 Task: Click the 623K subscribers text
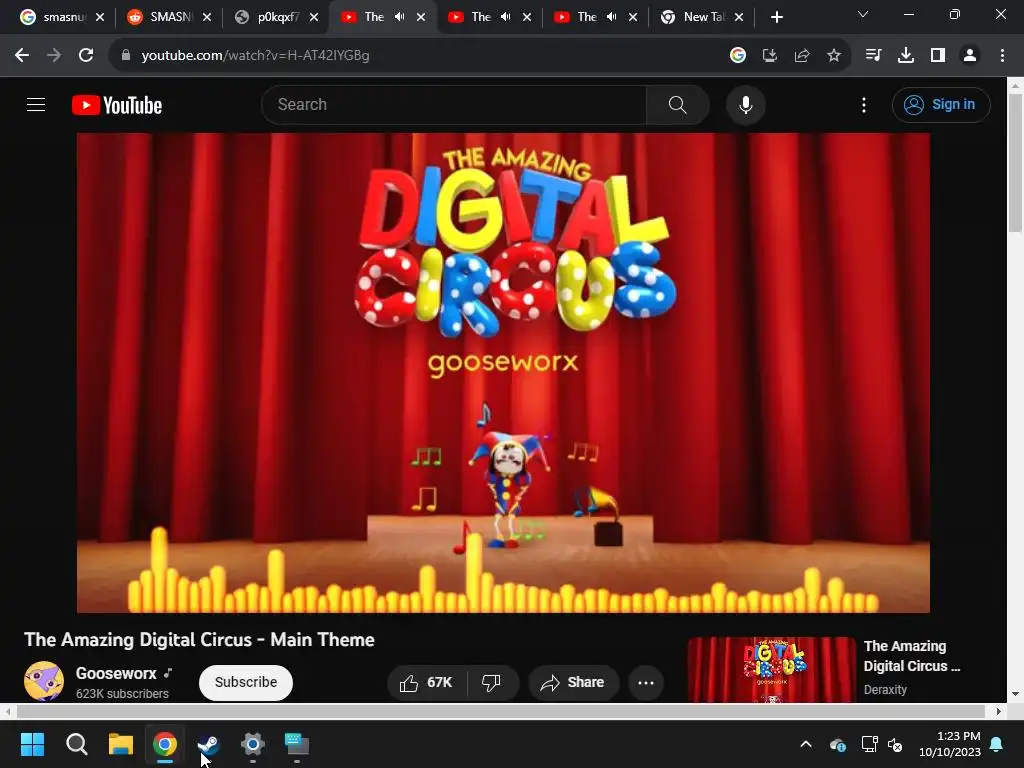pyautogui.click(x=122, y=694)
